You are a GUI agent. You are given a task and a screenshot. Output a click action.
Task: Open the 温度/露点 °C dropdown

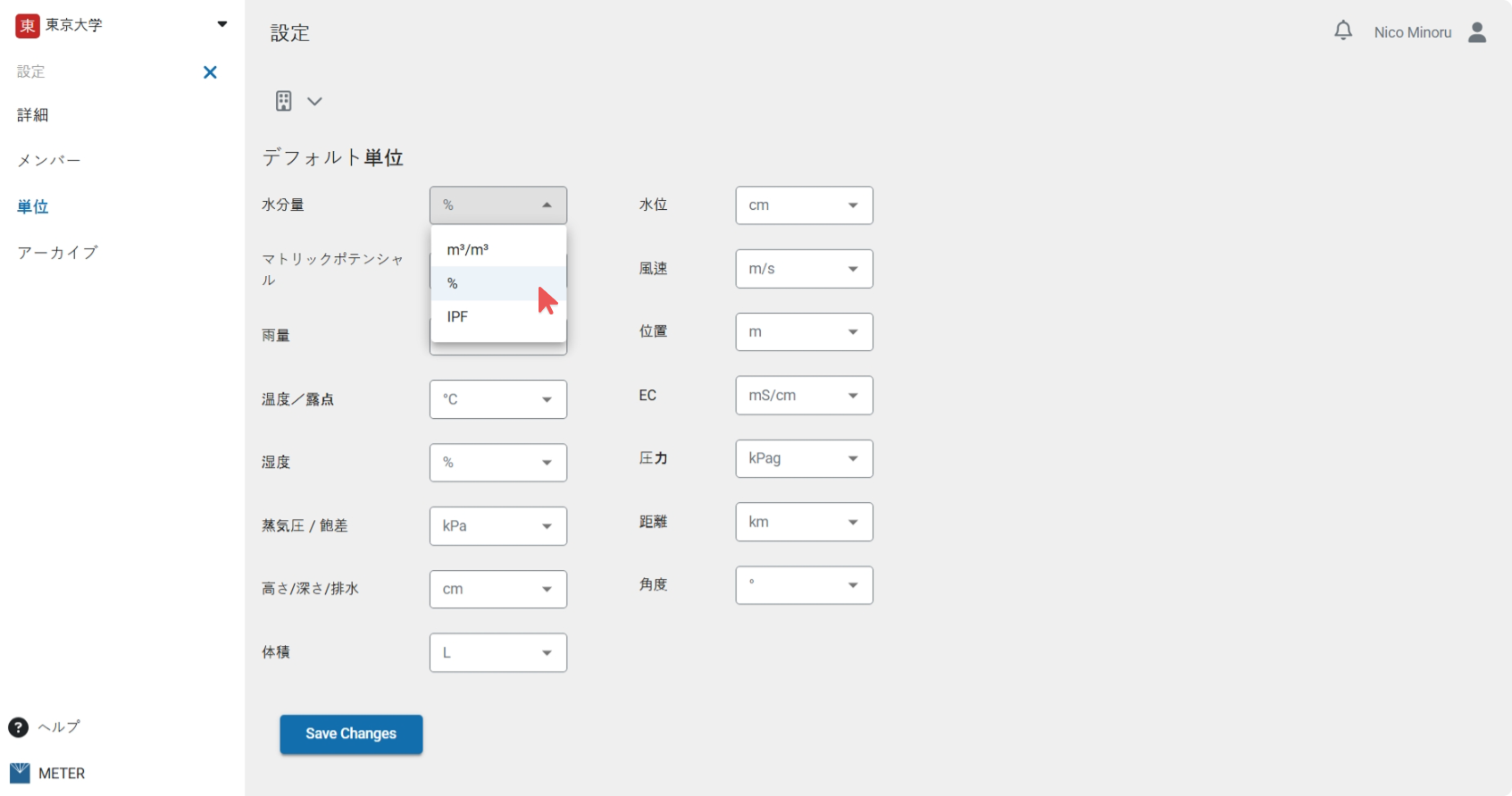pyautogui.click(x=498, y=399)
